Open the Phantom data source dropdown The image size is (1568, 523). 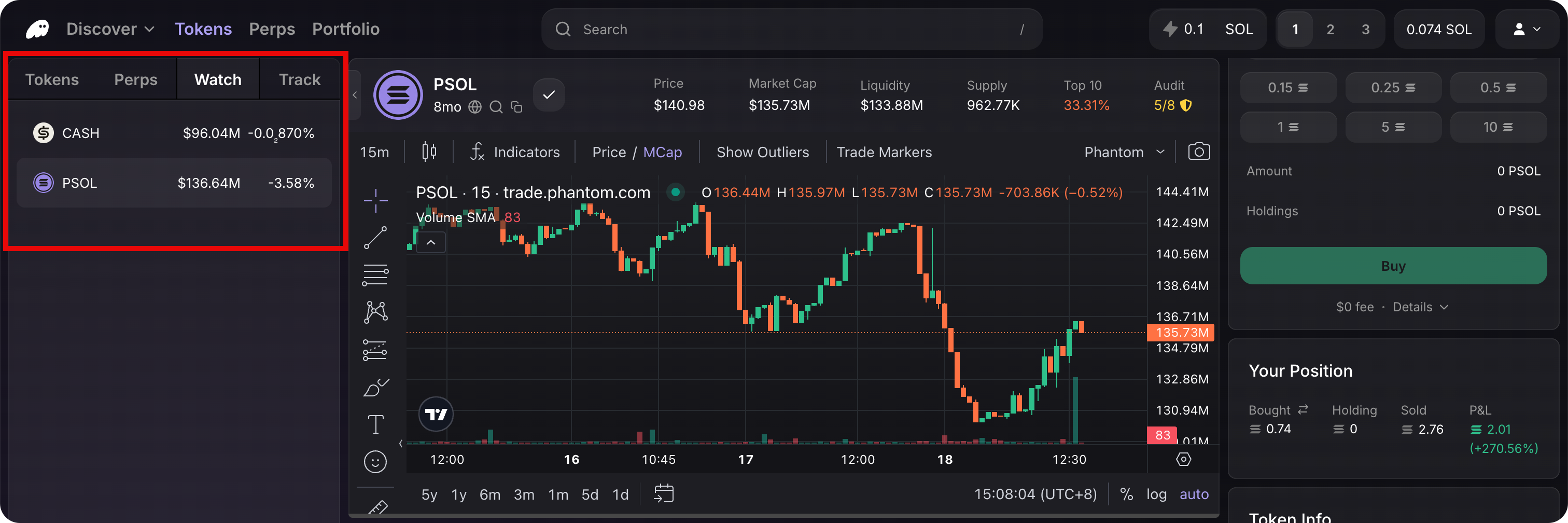coord(1124,151)
